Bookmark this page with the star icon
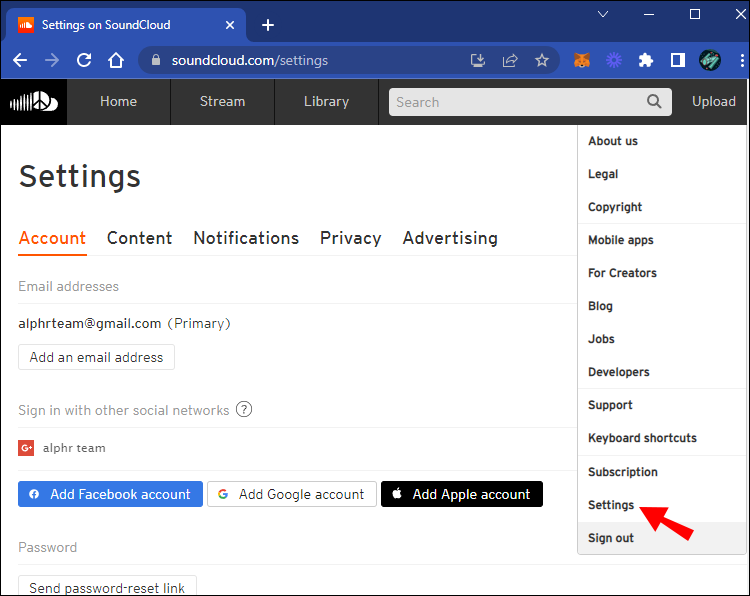 point(542,60)
